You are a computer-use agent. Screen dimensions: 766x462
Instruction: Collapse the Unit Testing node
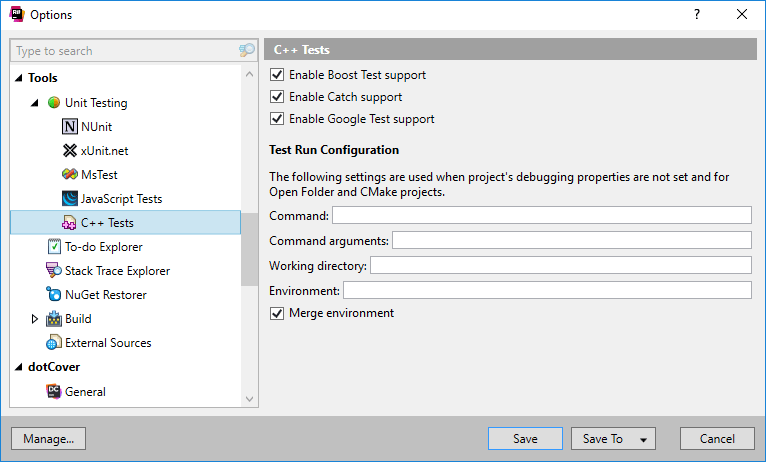pos(35,103)
